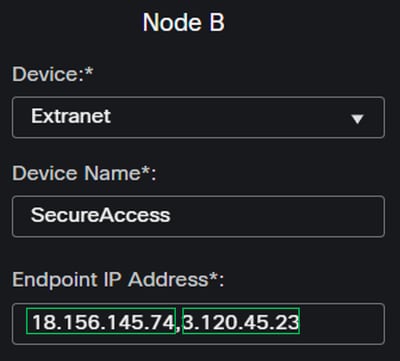This screenshot has height=361, width=400.
Task: Select the Extranet combo box
Action: (198, 117)
